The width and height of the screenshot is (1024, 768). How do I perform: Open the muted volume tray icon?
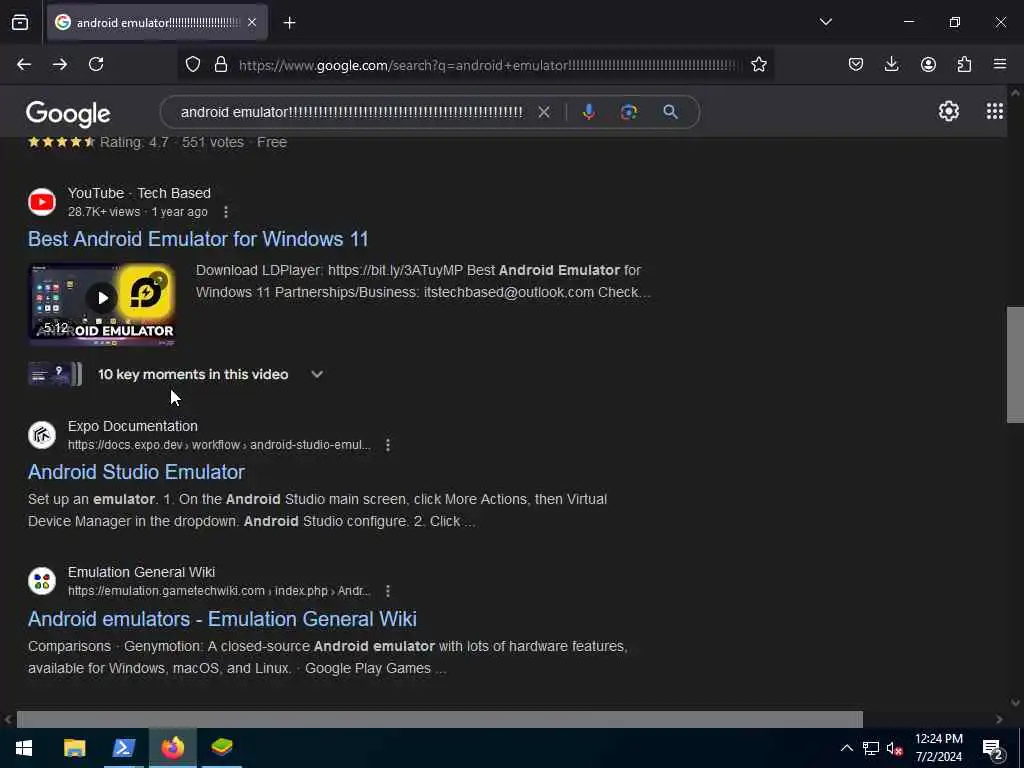click(894, 748)
